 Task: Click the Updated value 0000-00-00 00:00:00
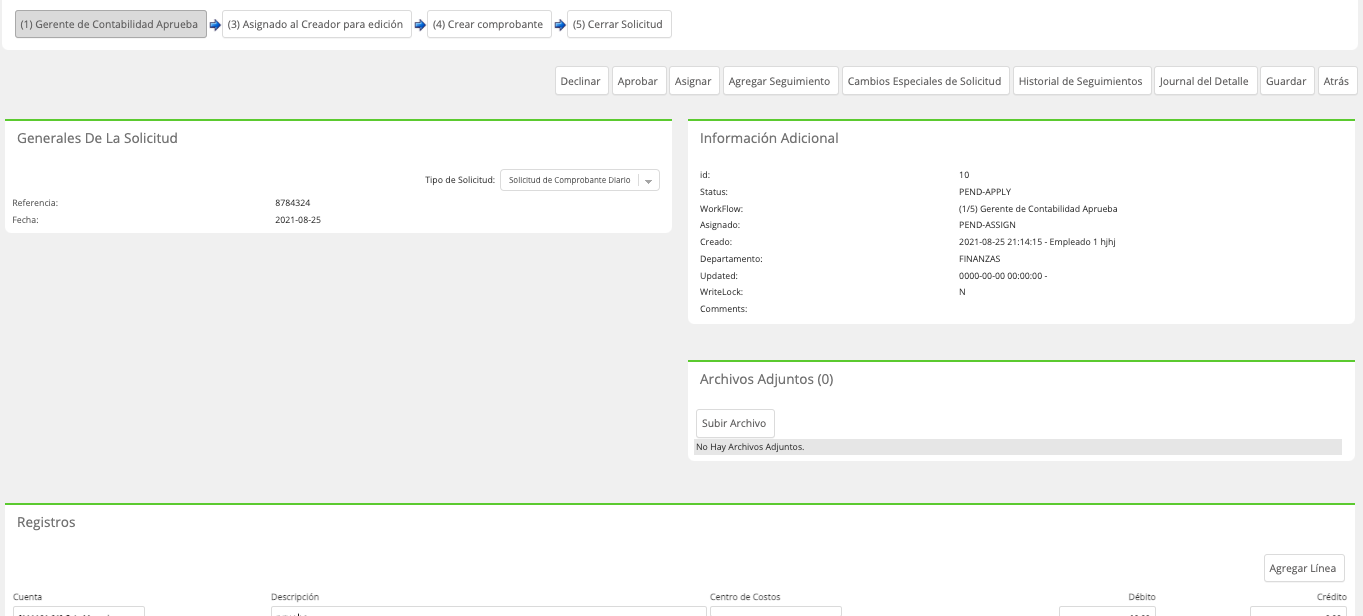coord(1003,276)
